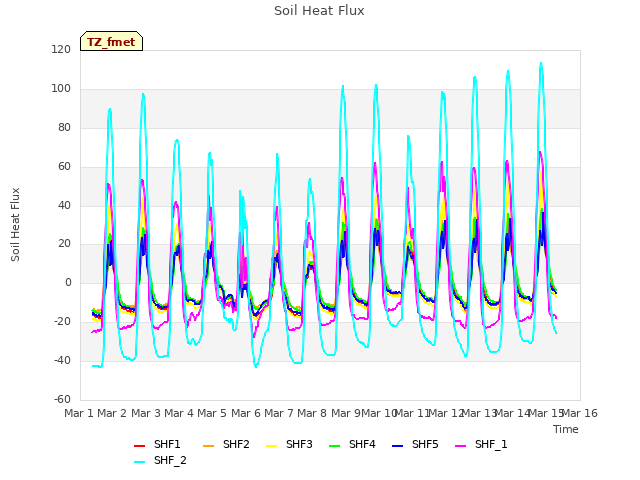Click the blue SHF5 legend swatch
Image resolution: width=640 pixels, height=480 pixels.
coord(398,446)
